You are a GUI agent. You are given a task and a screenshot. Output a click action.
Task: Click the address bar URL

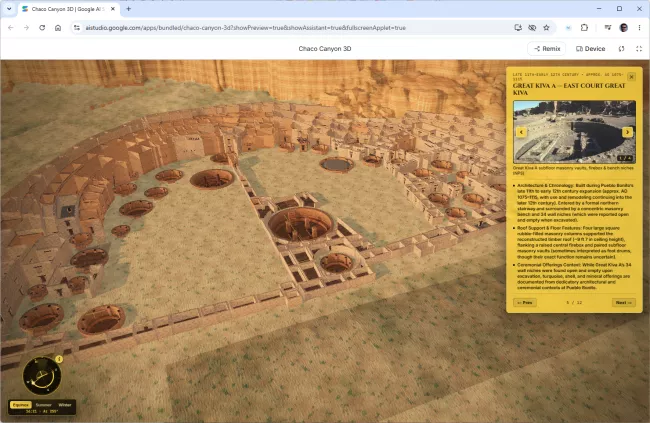click(x=245, y=28)
